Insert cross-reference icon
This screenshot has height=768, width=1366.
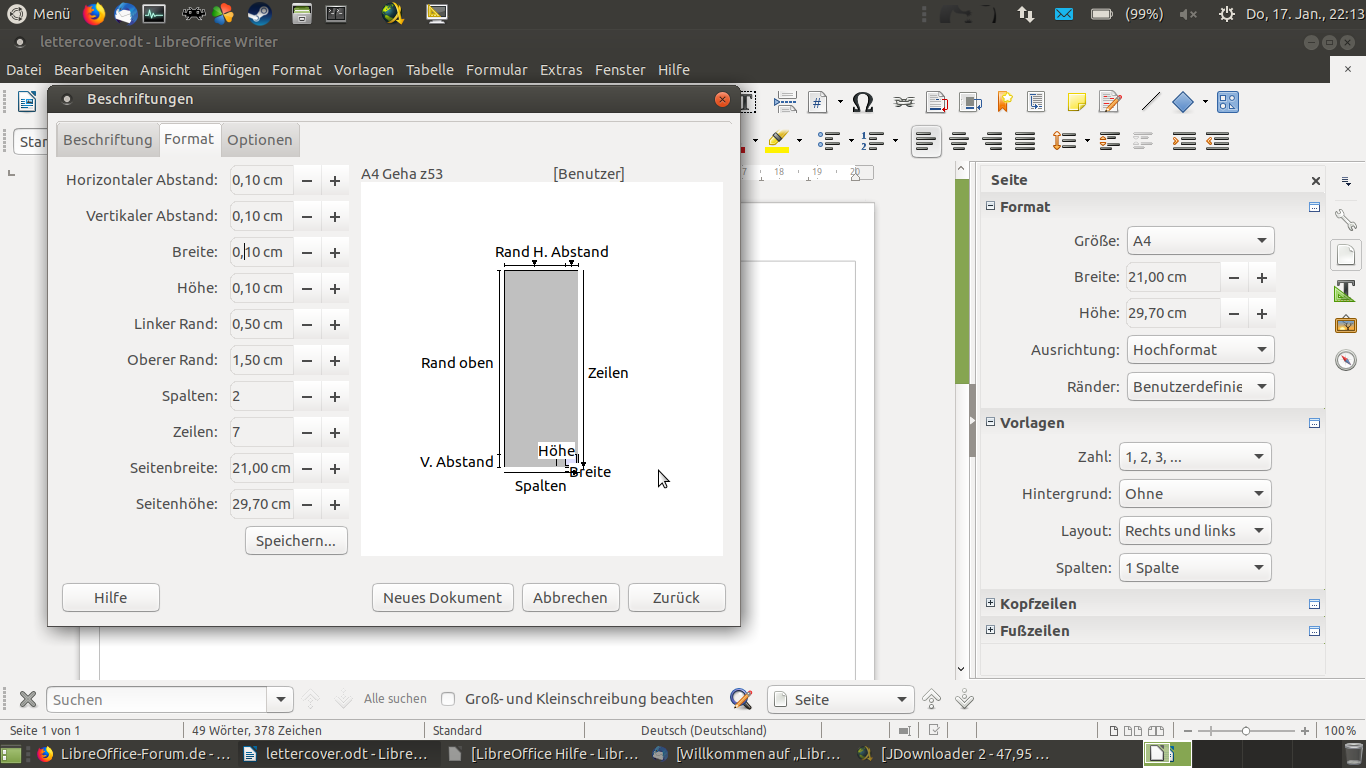[1036, 102]
